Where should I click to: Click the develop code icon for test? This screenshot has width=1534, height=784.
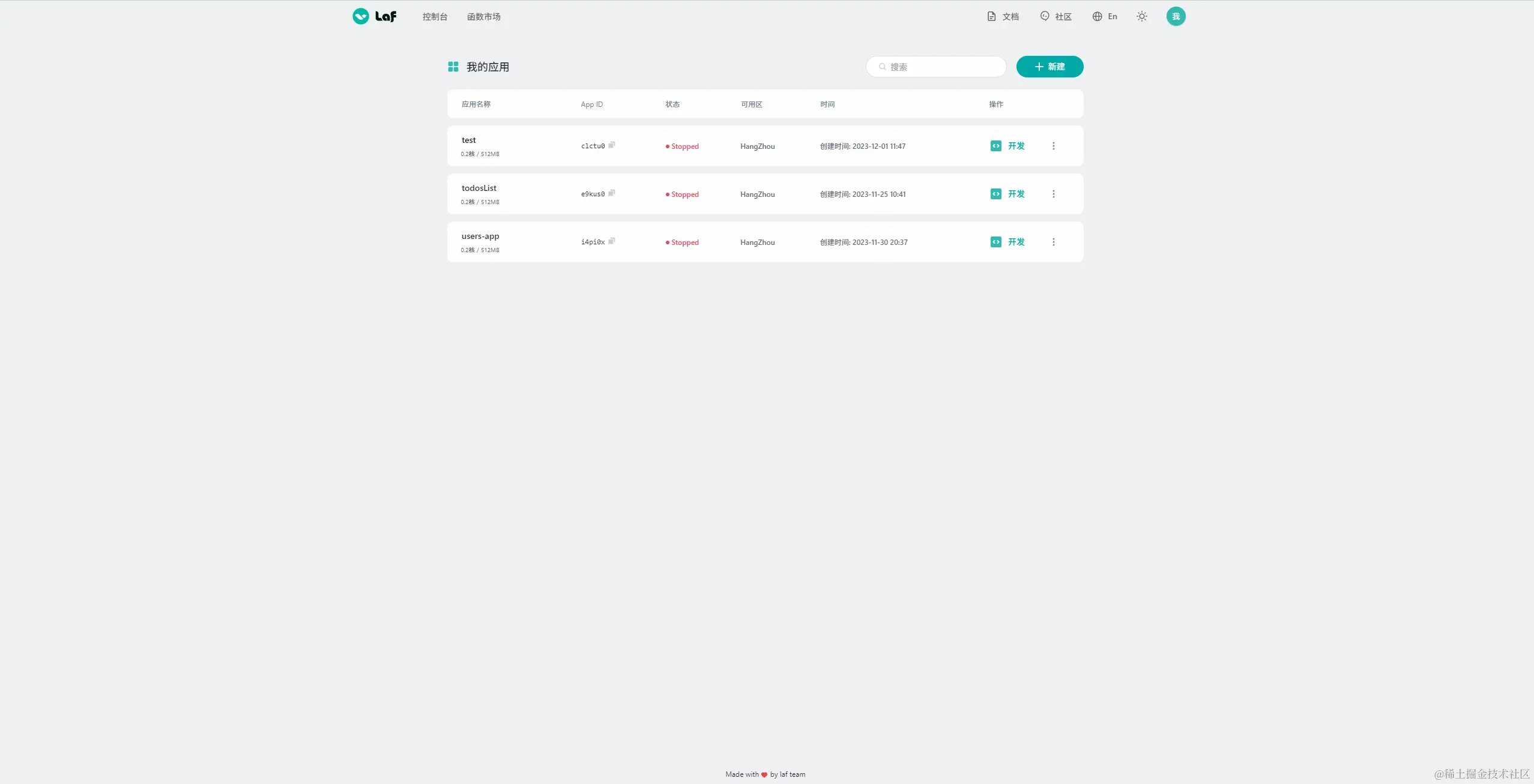[995, 146]
